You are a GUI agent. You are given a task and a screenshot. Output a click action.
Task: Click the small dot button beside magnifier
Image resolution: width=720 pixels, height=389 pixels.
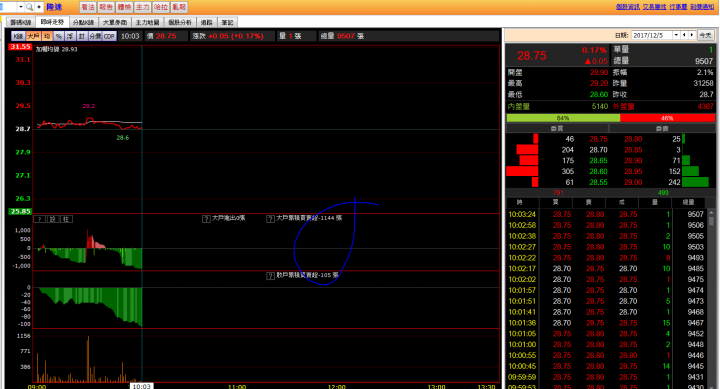39,7
